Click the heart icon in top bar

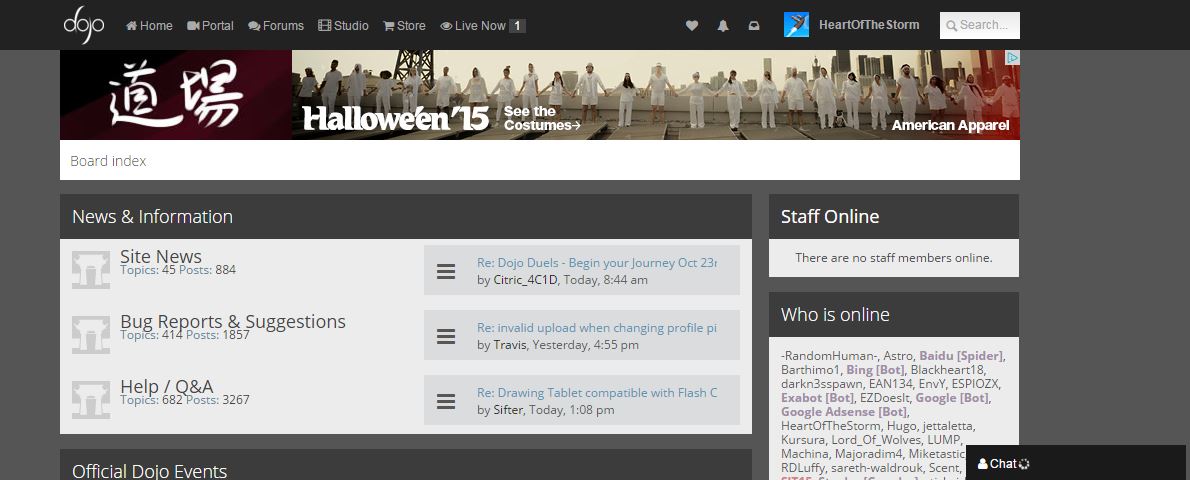692,26
